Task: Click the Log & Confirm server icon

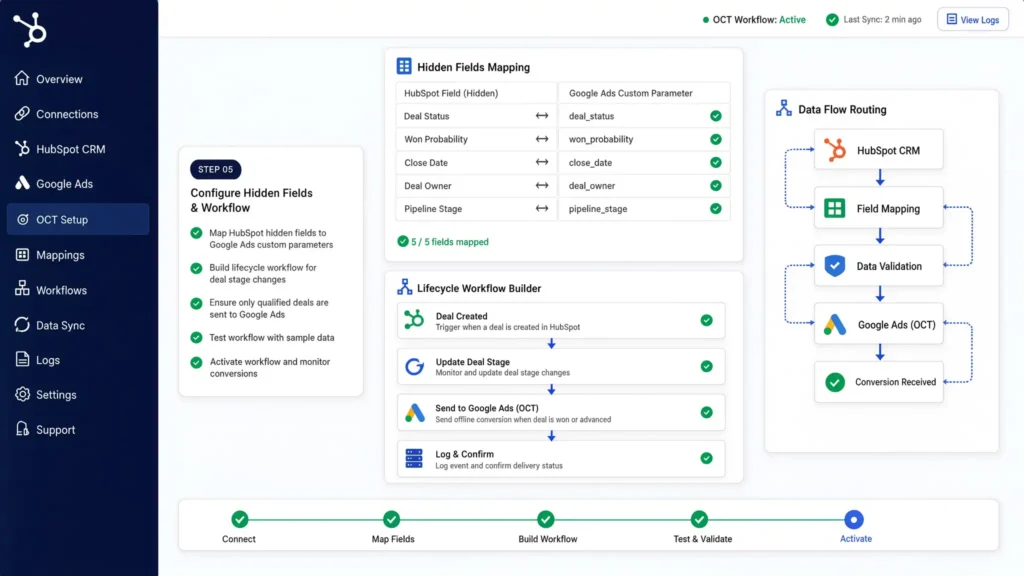Action: tap(414, 458)
